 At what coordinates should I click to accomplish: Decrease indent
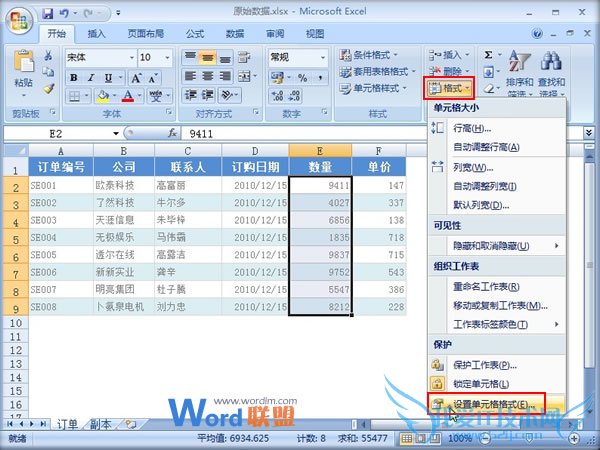pos(190,95)
